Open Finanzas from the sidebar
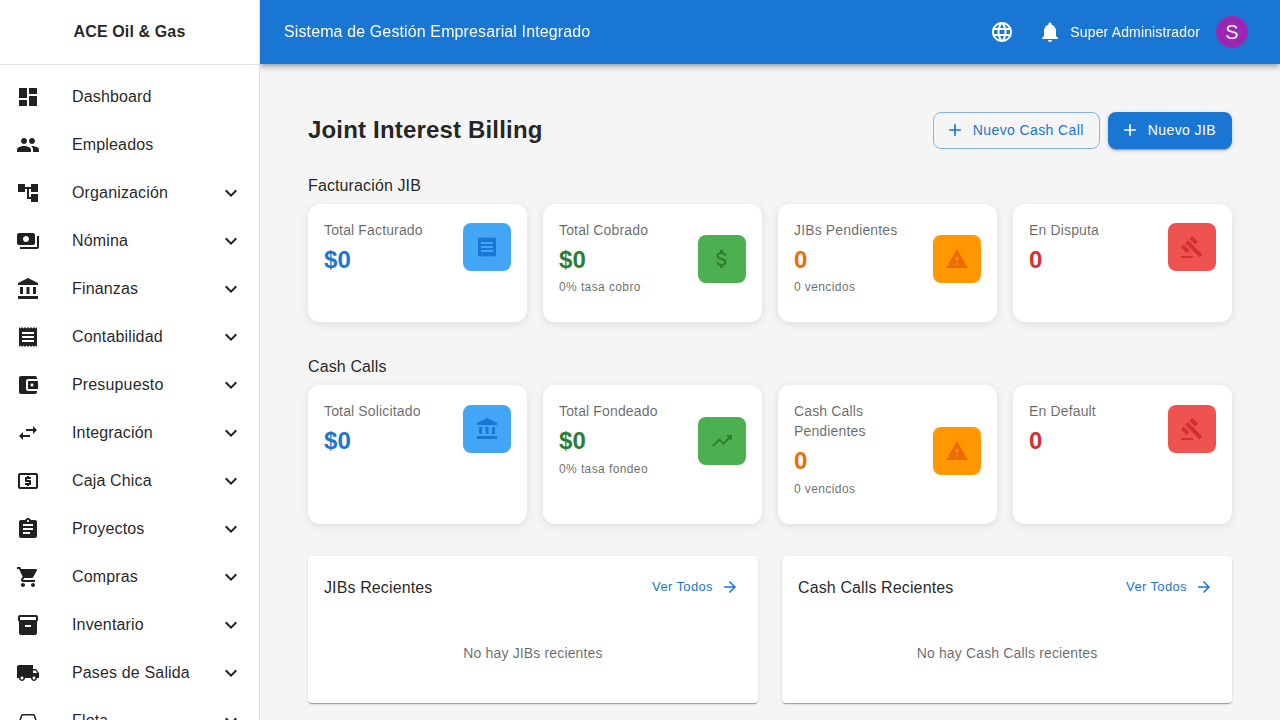This screenshot has width=1280, height=720. (104, 288)
